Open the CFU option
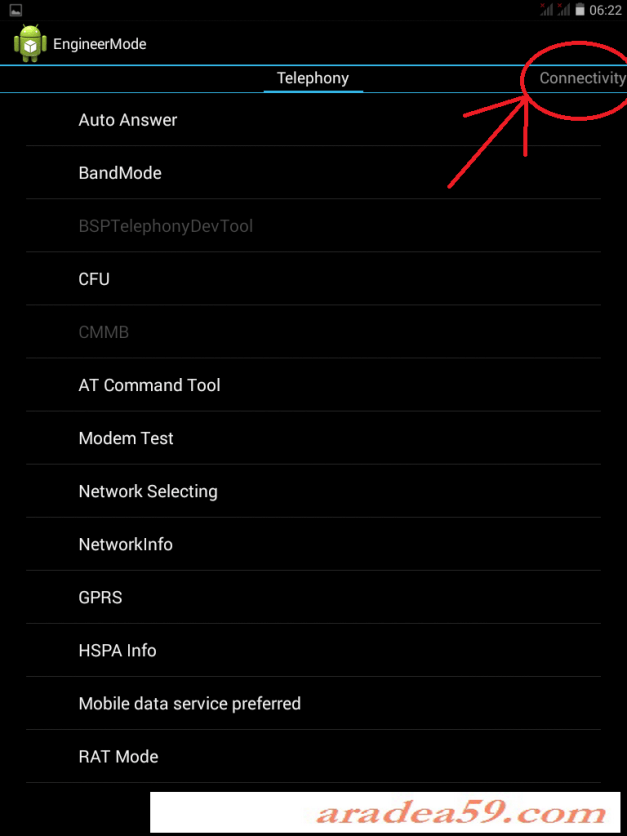627x836 pixels. pyautogui.click(x=94, y=278)
